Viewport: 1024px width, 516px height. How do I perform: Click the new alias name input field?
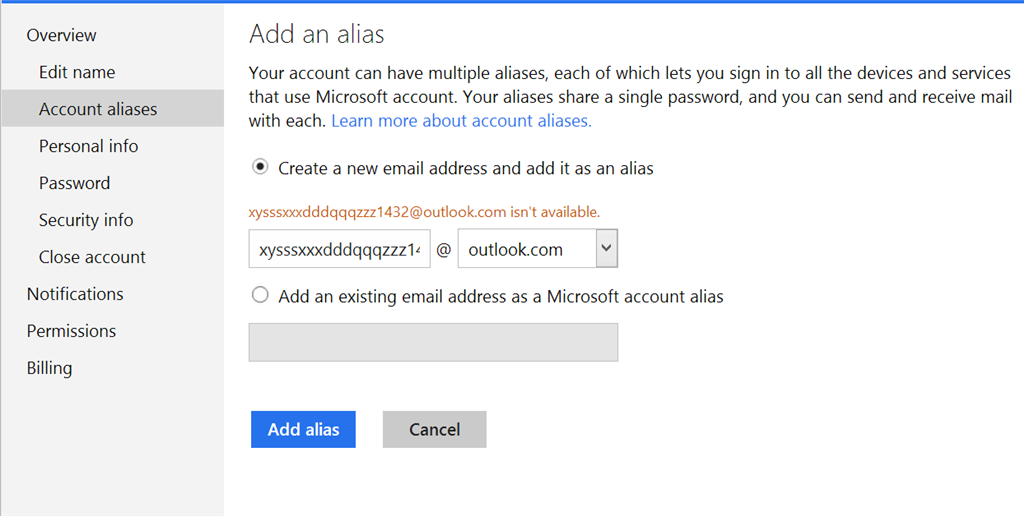[340, 248]
